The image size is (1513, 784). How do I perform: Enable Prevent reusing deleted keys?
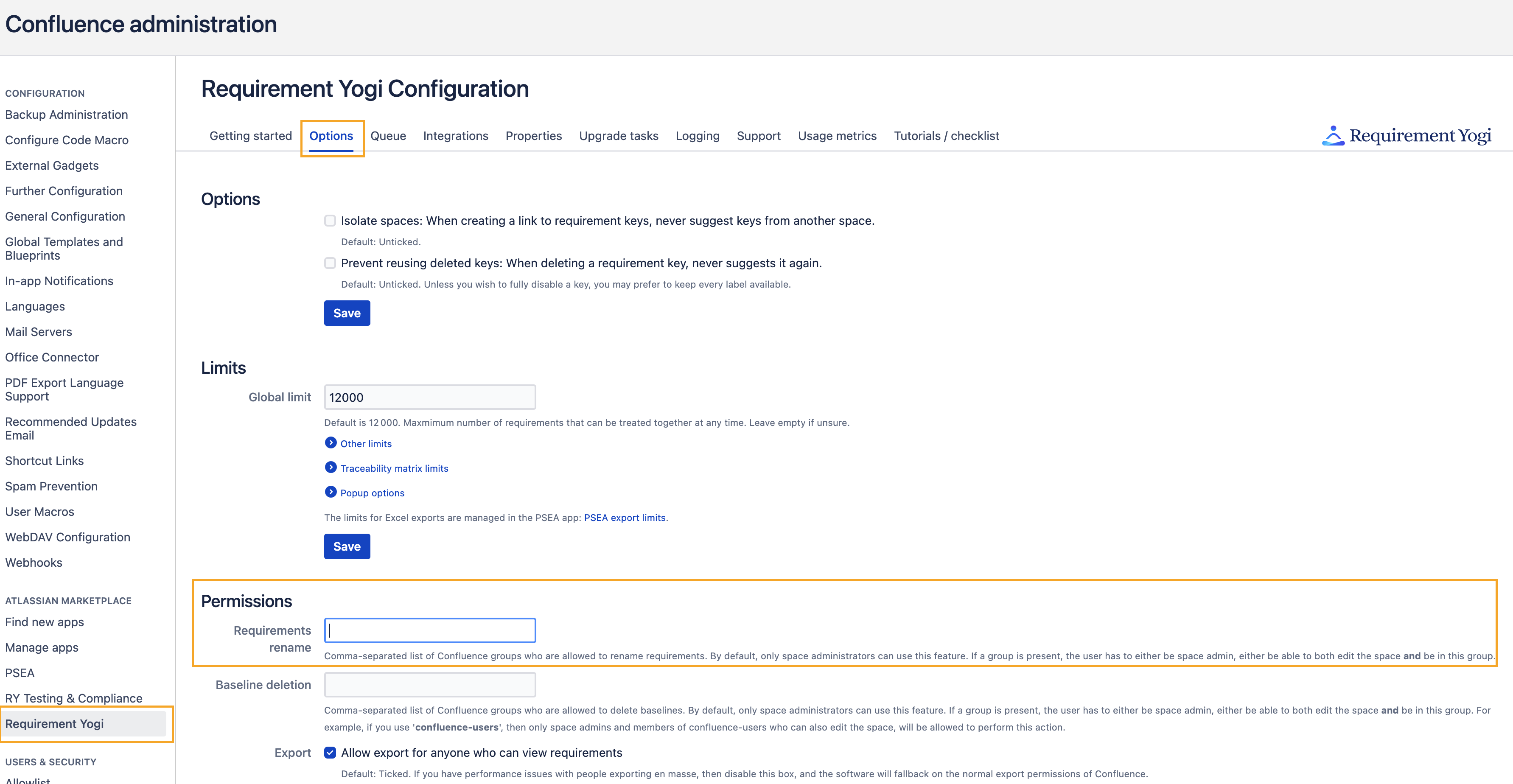pyautogui.click(x=330, y=263)
